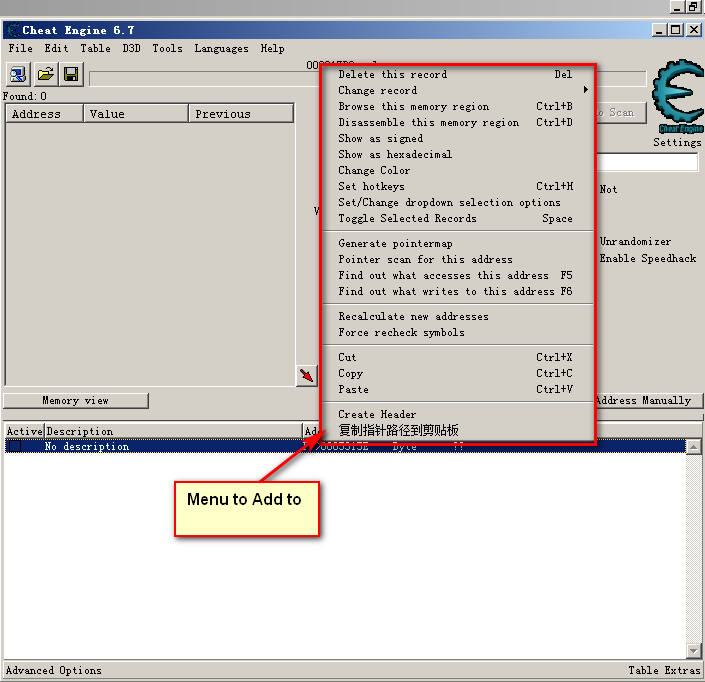Click the value input field right of menu
This screenshot has height=682, width=705.
pos(647,162)
